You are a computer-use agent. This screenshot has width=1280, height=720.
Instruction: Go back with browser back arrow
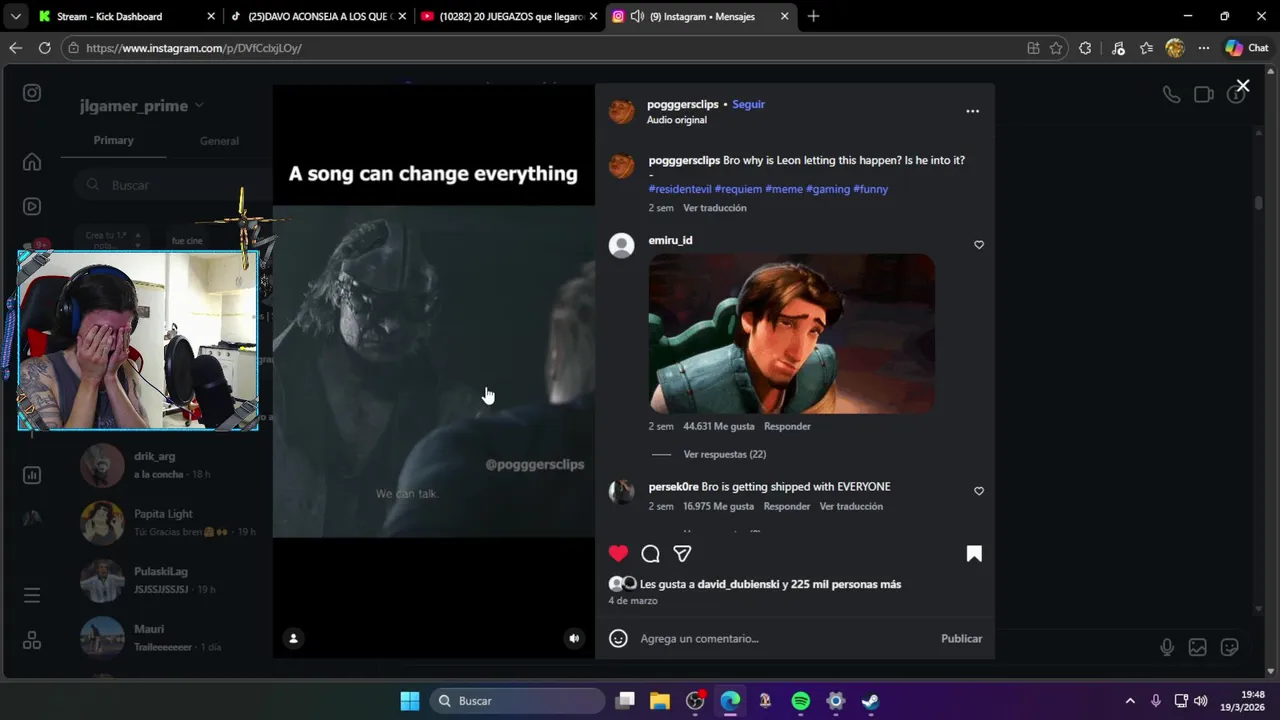[x=15, y=48]
